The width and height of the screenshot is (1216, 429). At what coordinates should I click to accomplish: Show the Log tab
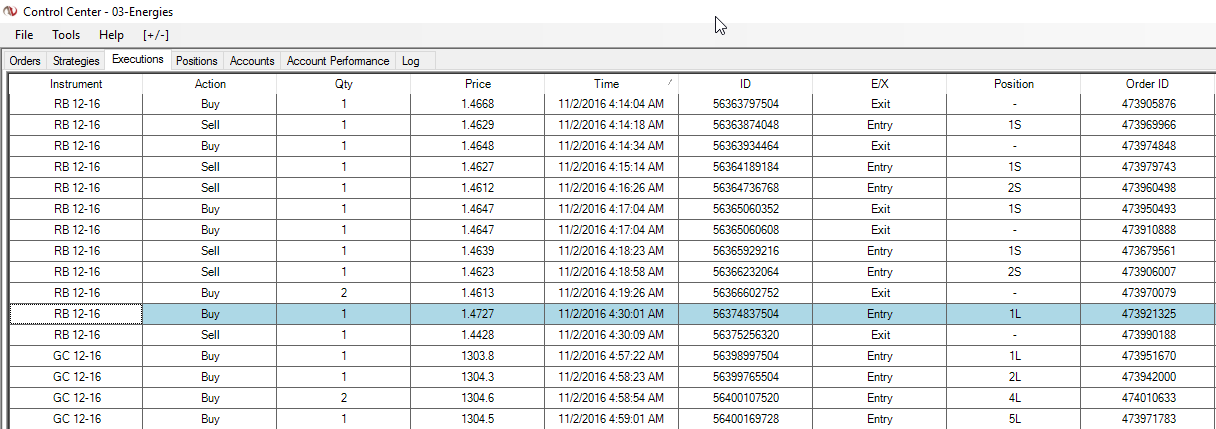410,61
